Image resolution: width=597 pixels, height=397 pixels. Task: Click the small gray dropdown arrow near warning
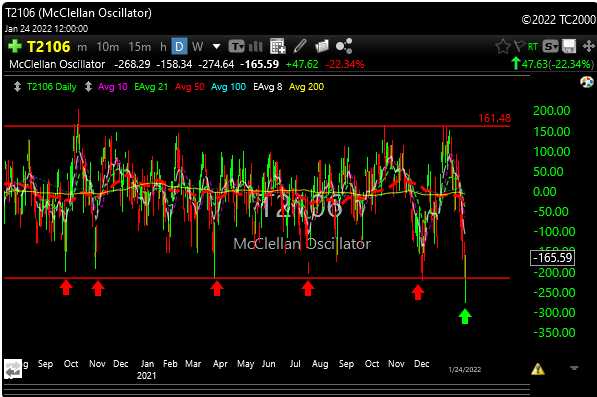click(574, 368)
